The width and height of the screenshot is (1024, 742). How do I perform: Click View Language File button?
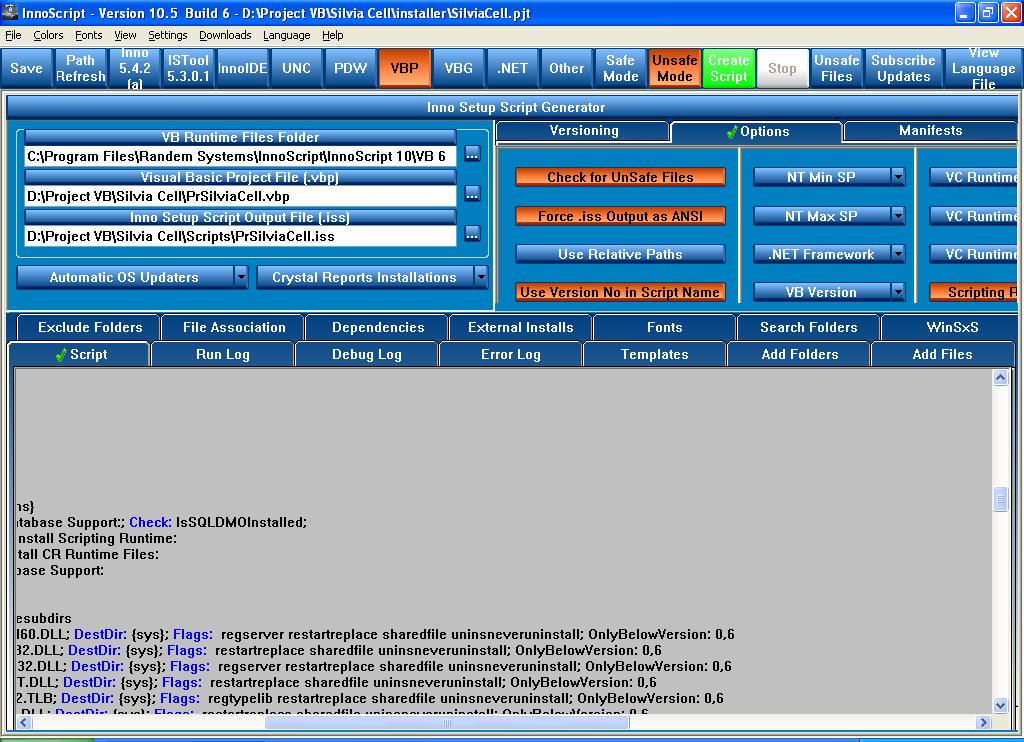[984, 68]
